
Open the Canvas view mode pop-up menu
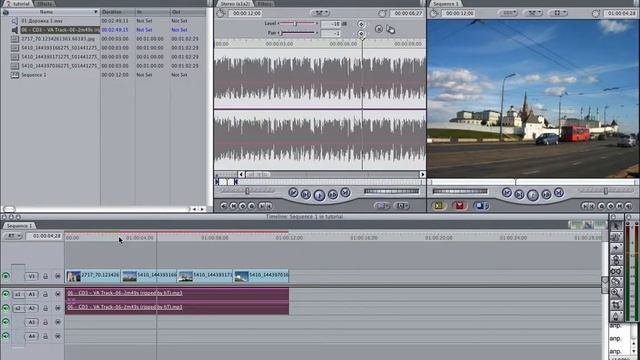(x=558, y=13)
